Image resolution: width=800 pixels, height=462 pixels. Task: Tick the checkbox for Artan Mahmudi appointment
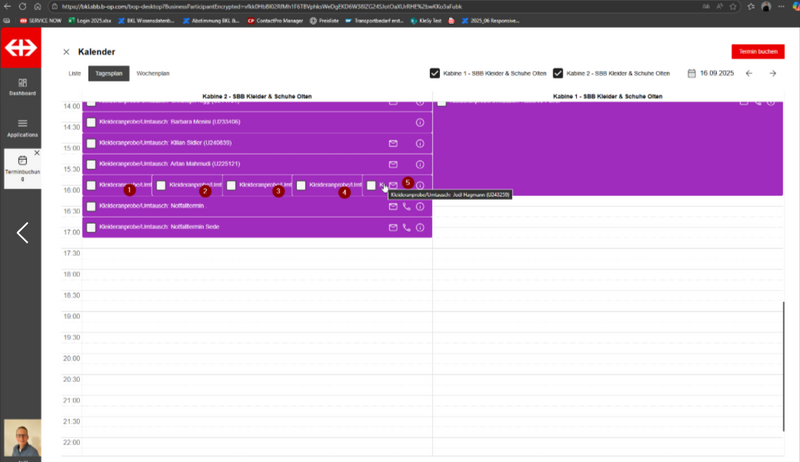tap(91, 164)
